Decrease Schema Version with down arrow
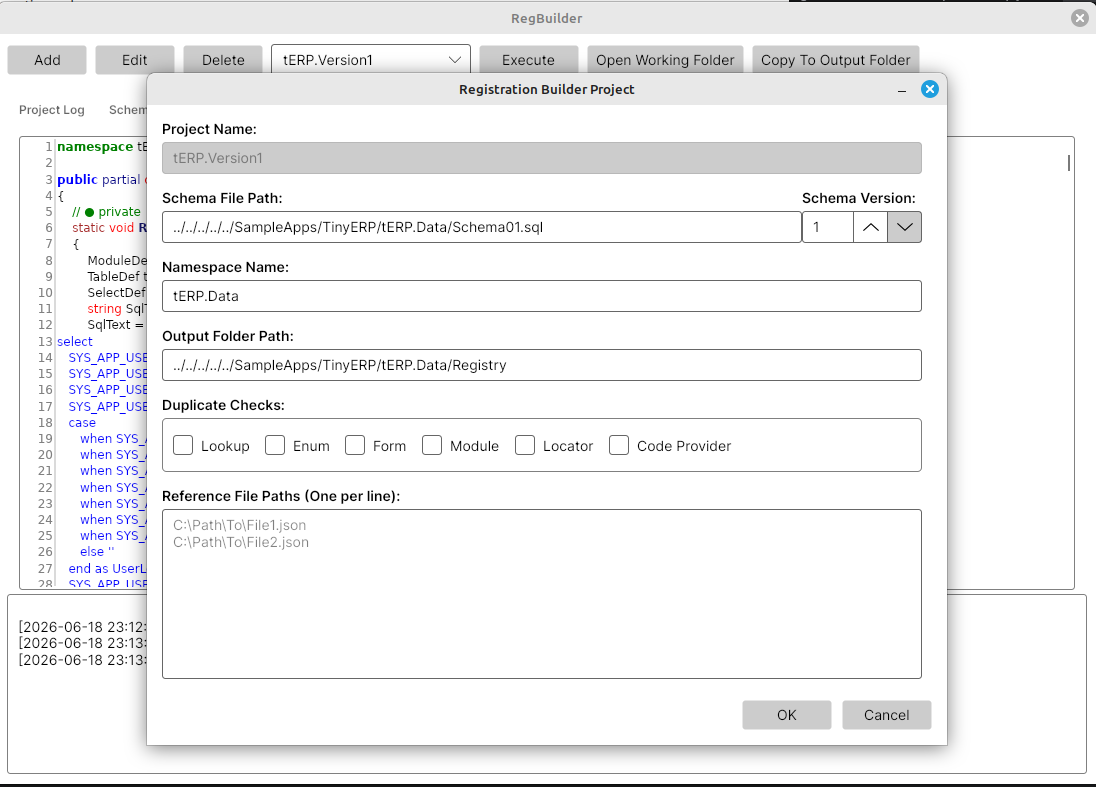The height and width of the screenshot is (787, 1096). (x=904, y=227)
